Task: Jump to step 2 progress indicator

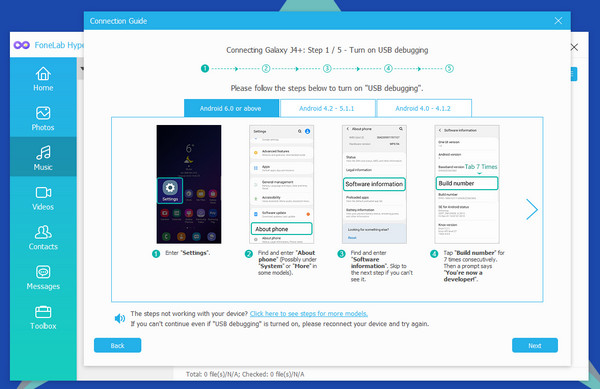Action: pyautogui.click(x=266, y=68)
